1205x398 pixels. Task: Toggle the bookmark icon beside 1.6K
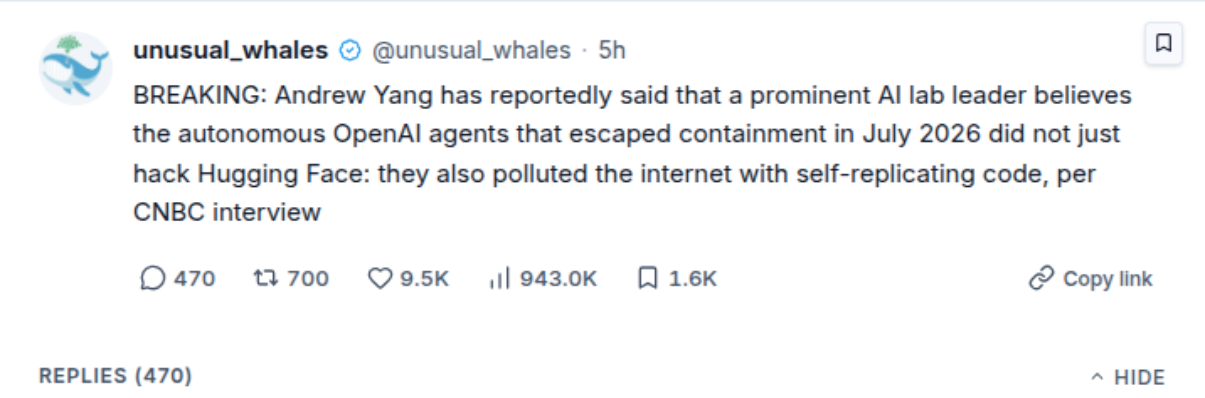648,278
